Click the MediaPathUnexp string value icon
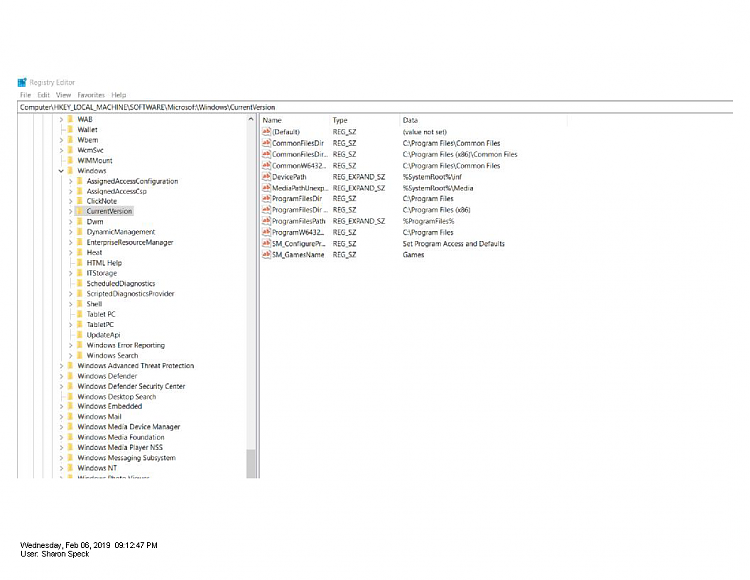The image size is (750, 580). (266, 188)
